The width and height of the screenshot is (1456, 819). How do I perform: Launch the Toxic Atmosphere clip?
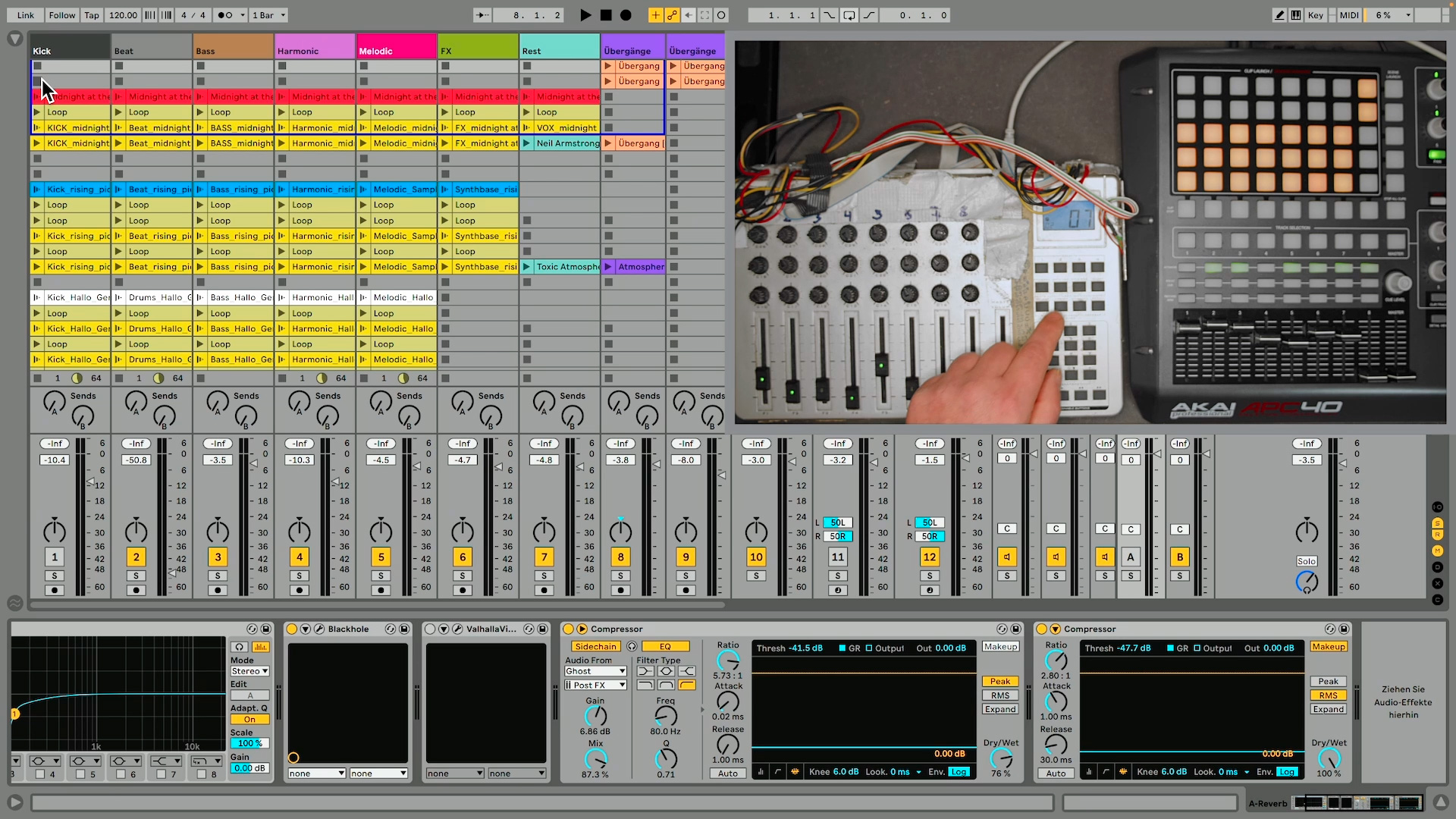coord(526,267)
